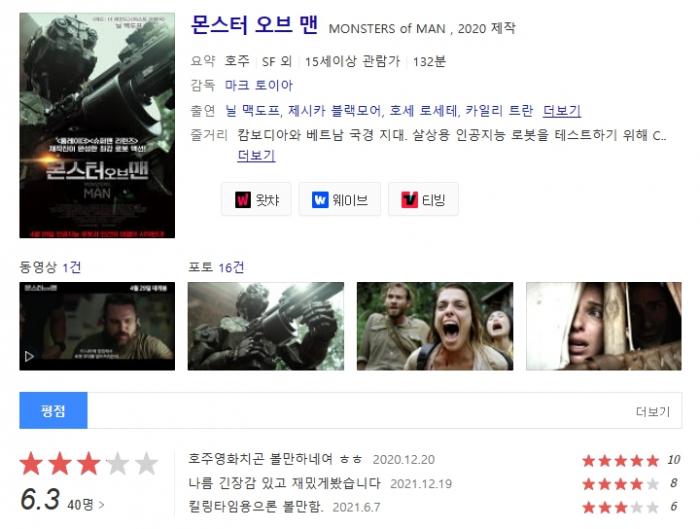Image resolution: width=700 pixels, height=529 pixels.
Task: Open the Wavve (웨이브) streaming button
Action: 340,199
